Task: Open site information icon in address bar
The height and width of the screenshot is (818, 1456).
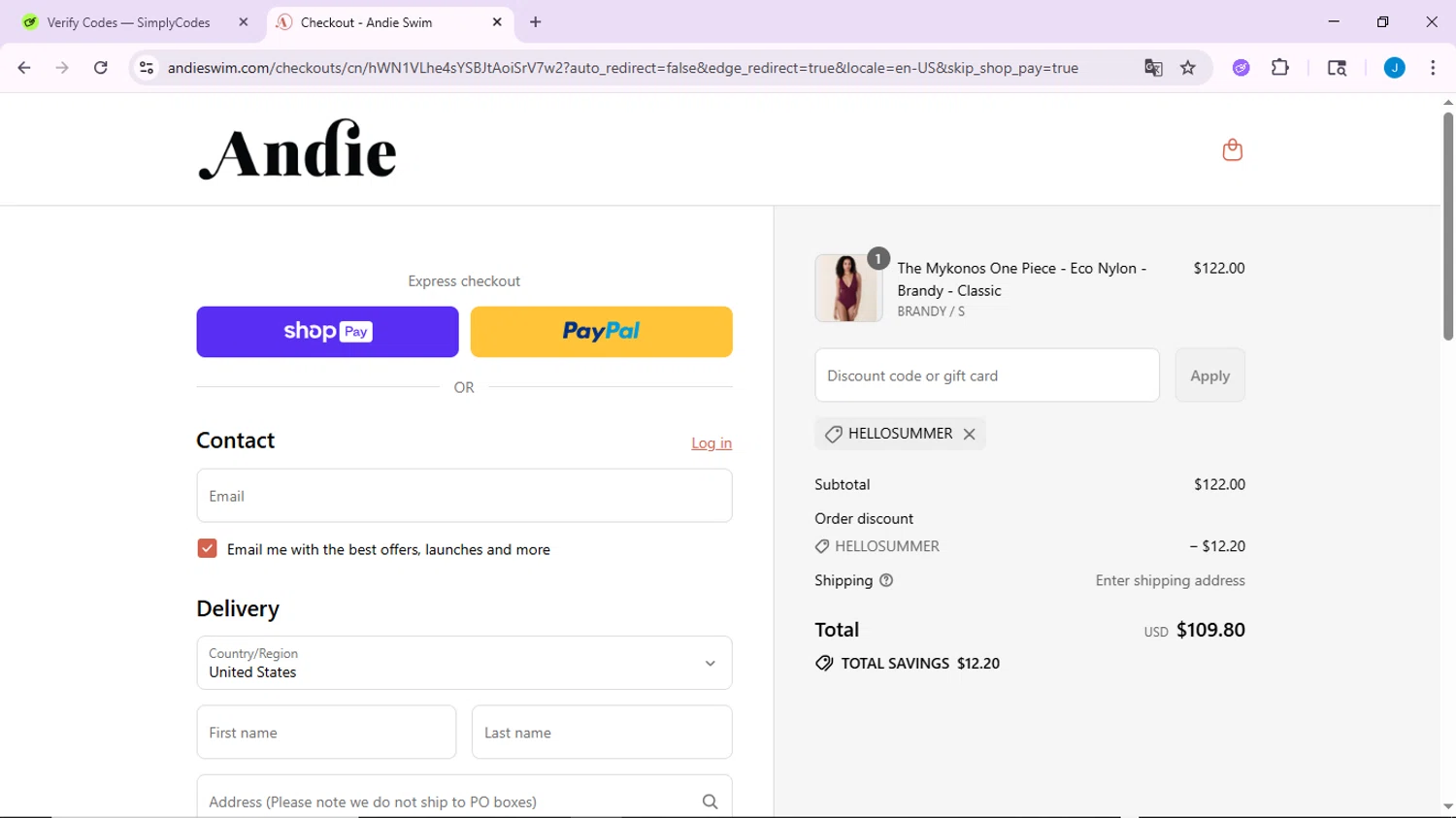Action: point(147,68)
